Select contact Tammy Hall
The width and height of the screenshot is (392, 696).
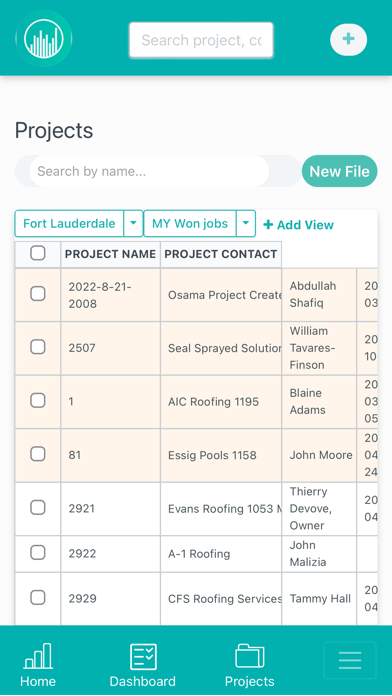[319, 599]
